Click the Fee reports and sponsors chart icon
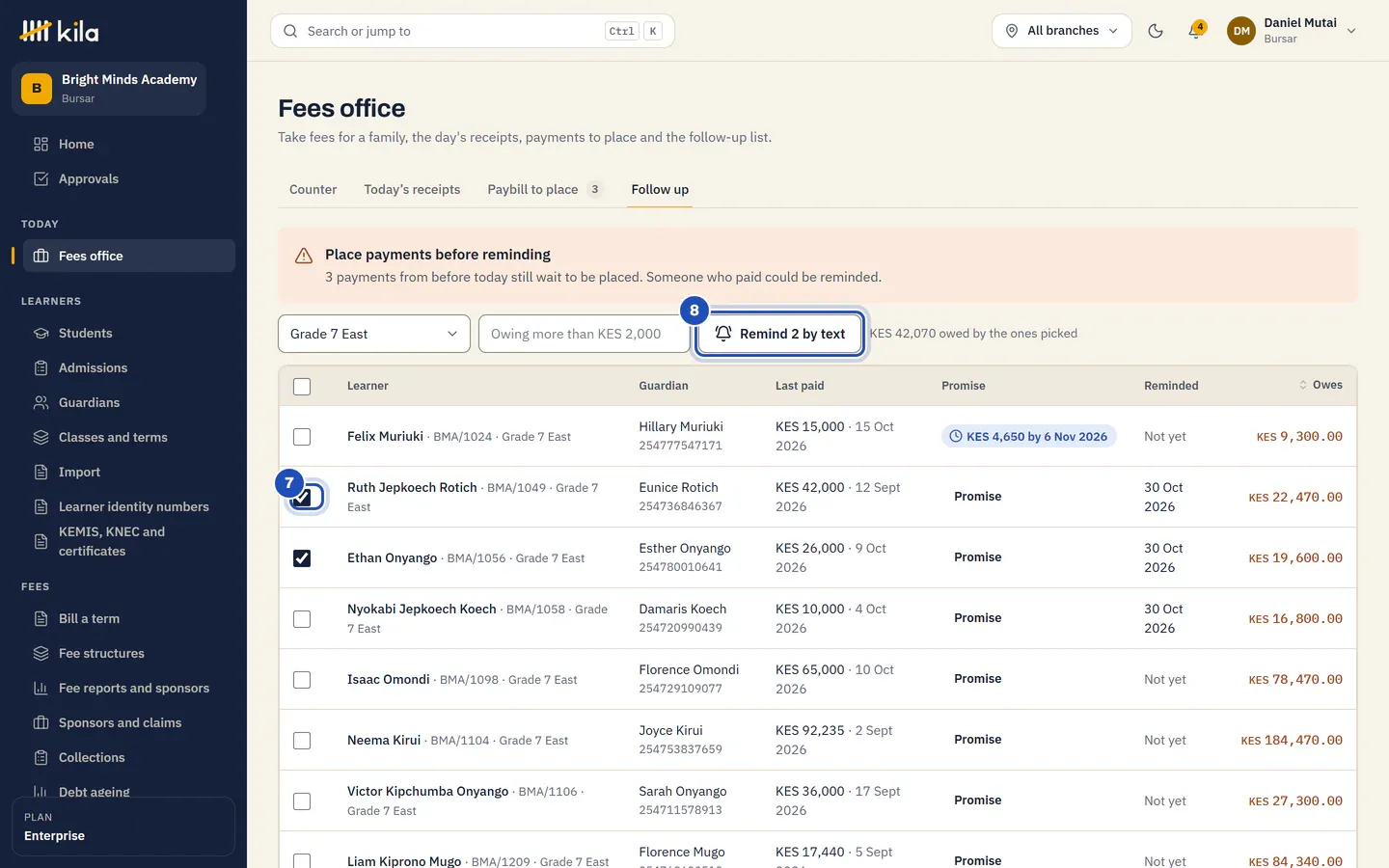This screenshot has height=868, width=1389. [x=41, y=688]
